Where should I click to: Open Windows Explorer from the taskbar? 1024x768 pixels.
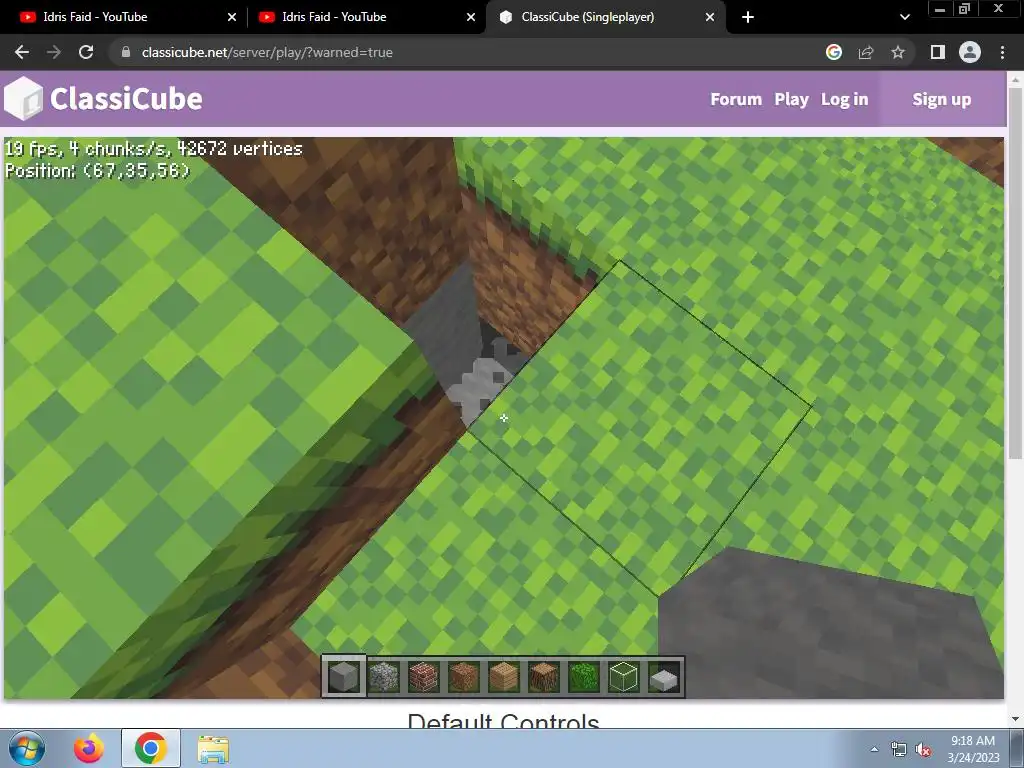[x=213, y=748]
